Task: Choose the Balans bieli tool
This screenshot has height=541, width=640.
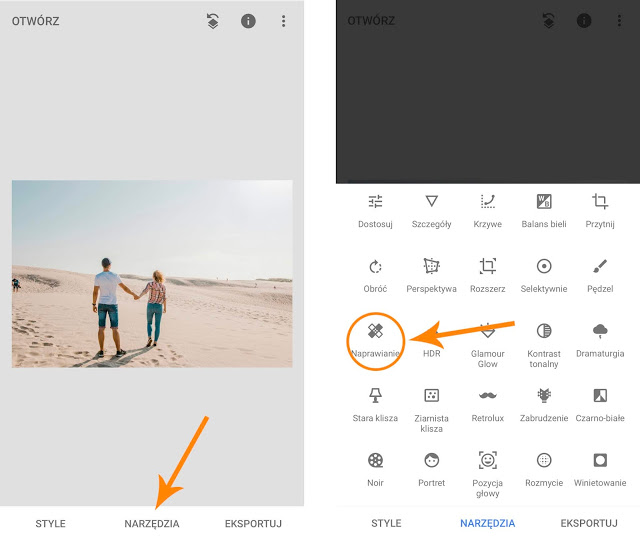Action: [x=544, y=211]
